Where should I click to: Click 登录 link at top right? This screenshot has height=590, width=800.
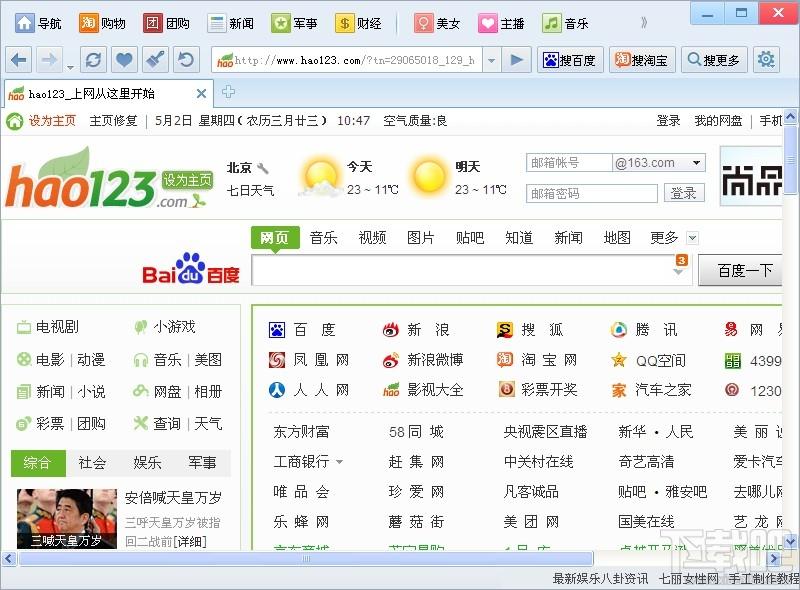click(x=668, y=121)
